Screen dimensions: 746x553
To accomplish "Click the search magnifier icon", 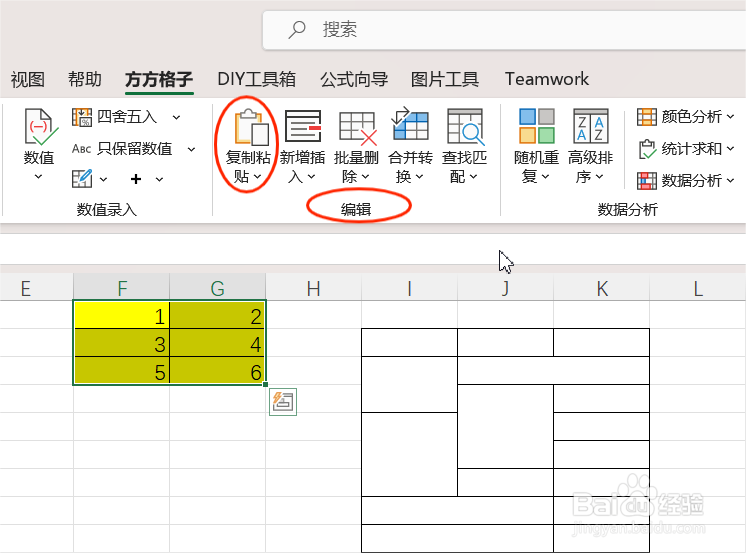I will click(297, 30).
